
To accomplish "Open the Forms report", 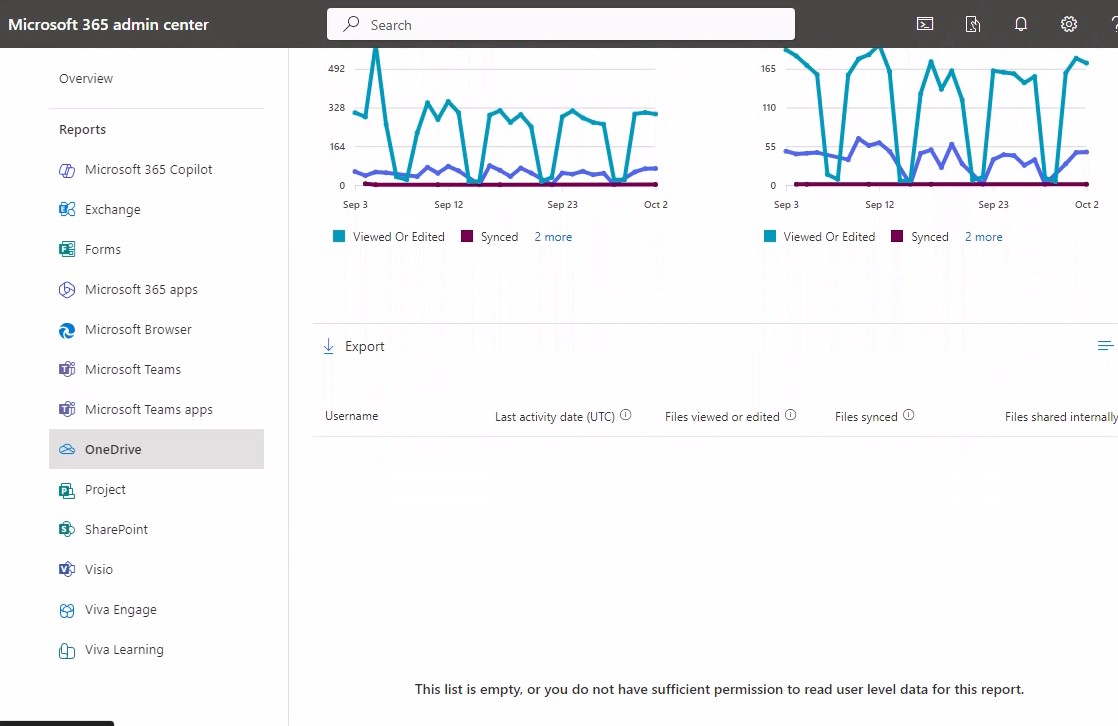I will [103, 250].
